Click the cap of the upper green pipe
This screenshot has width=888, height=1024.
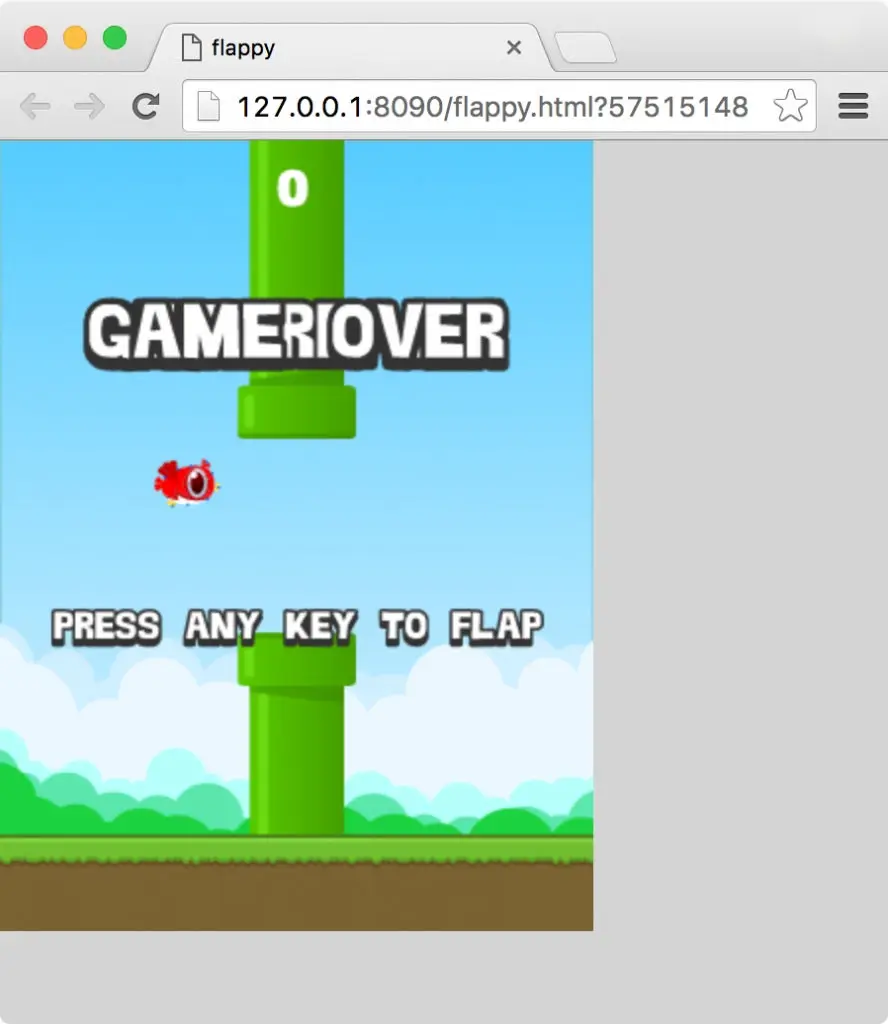297,412
